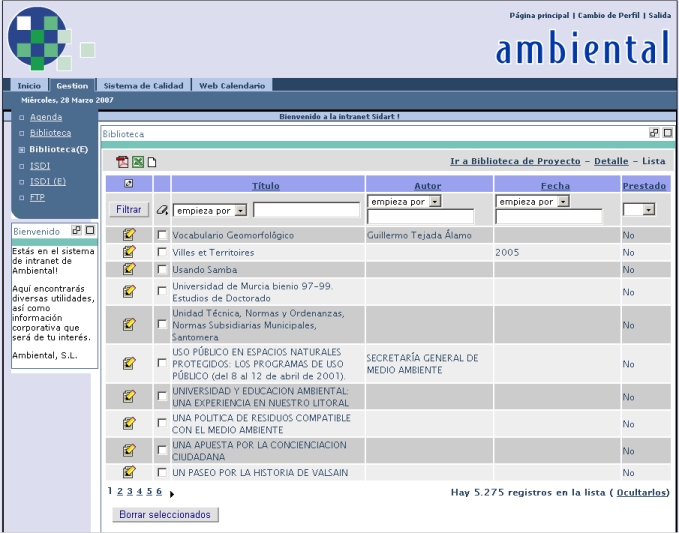Follow Ir a Biblioteca de Proyecto link
The height and width of the screenshot is (533, 679).
pos(515,161)
